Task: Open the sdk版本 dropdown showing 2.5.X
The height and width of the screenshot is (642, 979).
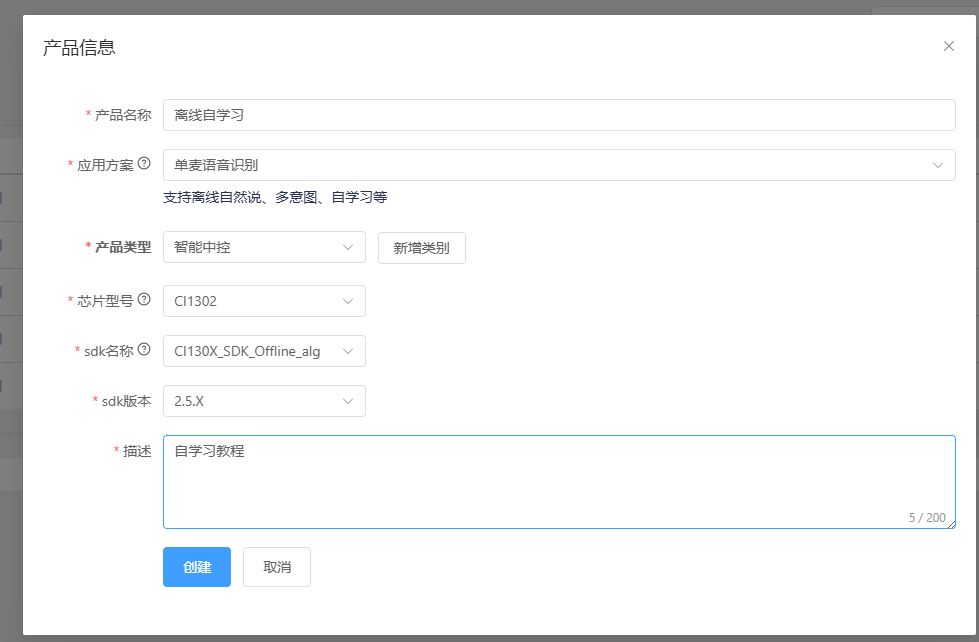Action: pyautogui.click(x=264, y=401)
